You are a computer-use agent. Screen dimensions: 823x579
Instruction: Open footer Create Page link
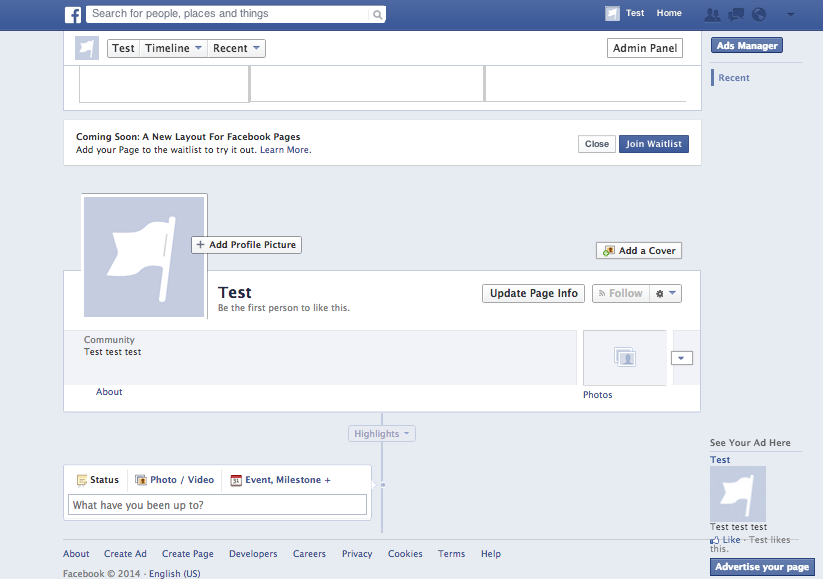click(187, 554)
